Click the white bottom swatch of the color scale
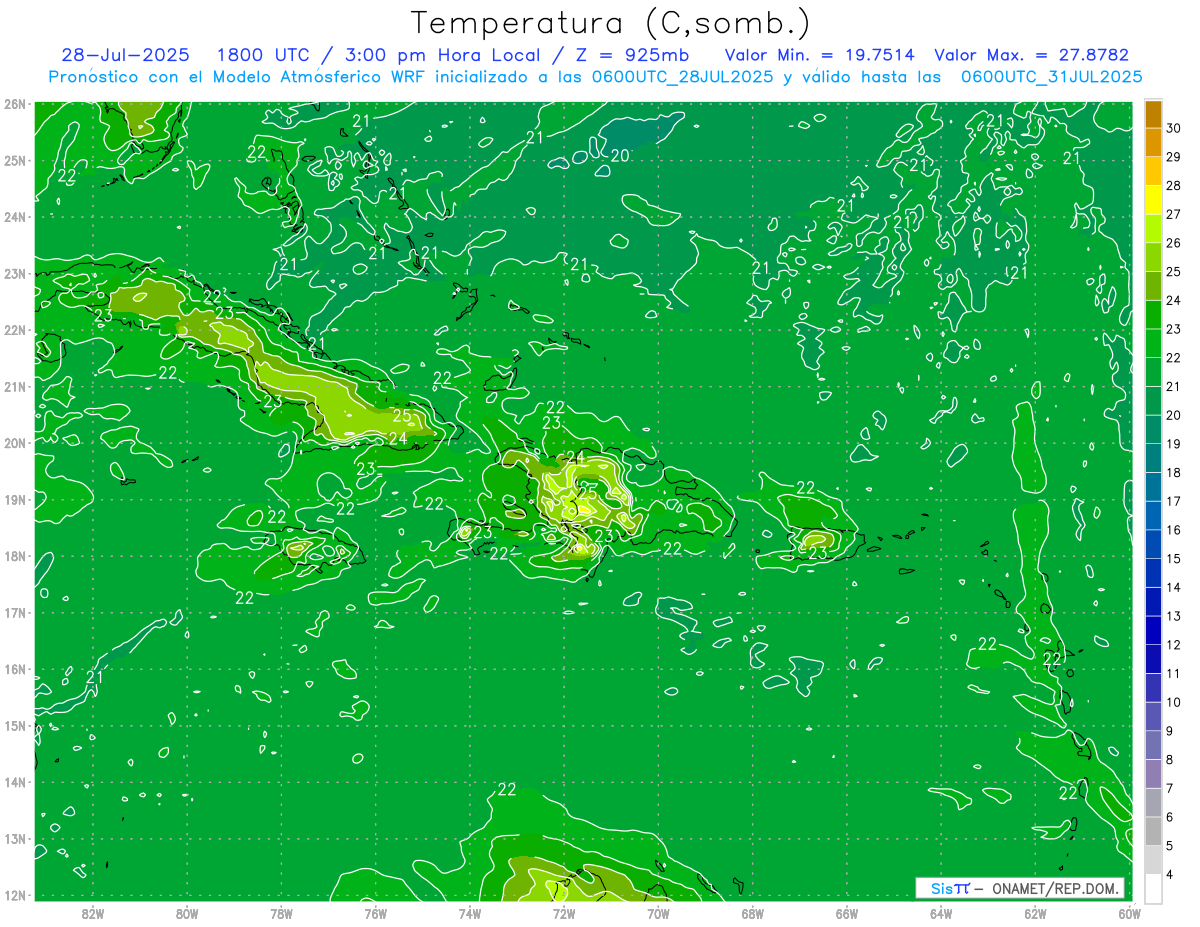 (x=1153, y=888)
